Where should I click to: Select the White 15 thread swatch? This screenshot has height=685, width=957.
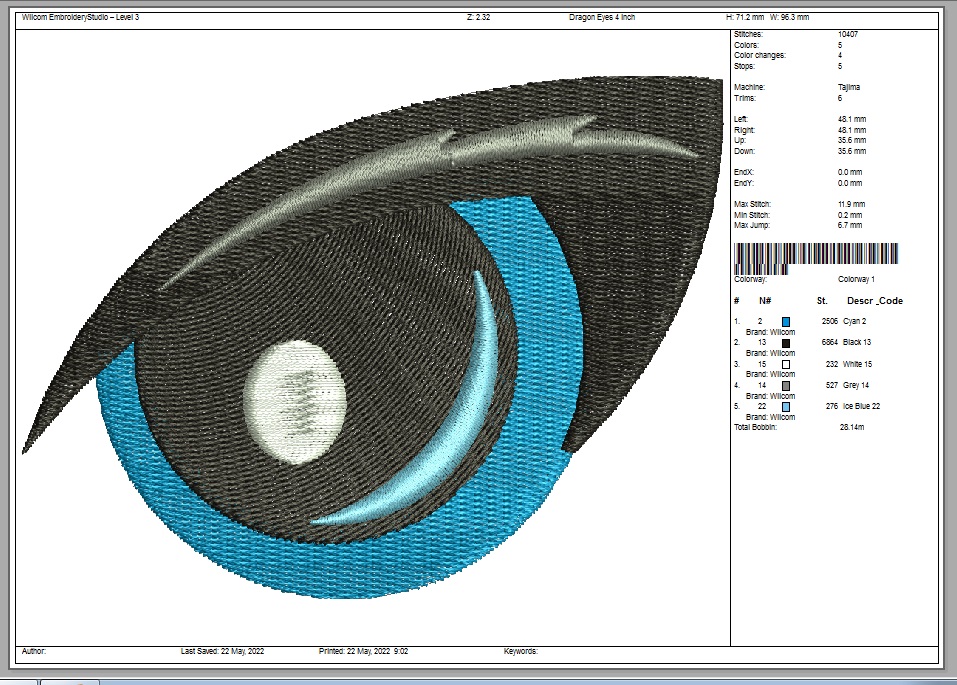click(x=786, y=364)
